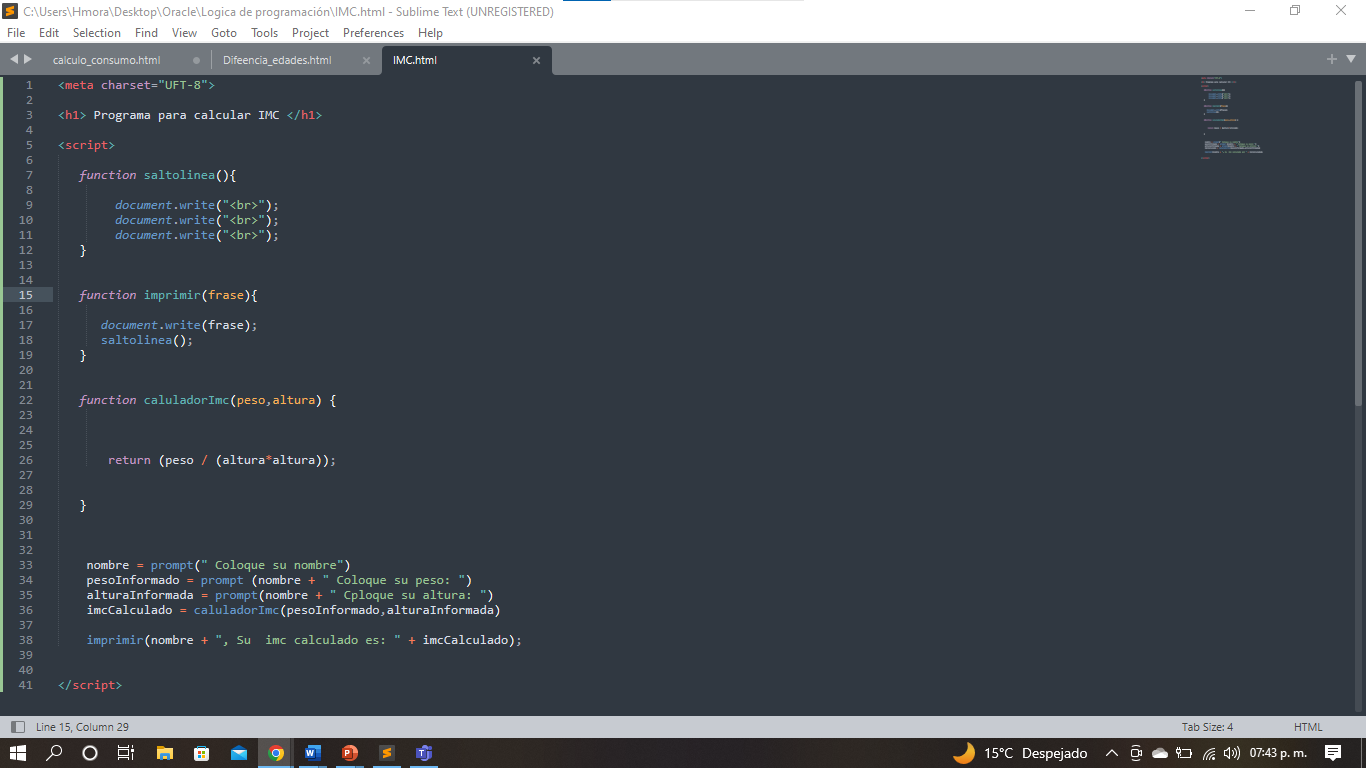This screenshot has width=1366, height=768.
Task: Open the tab list dropdown arrow
Action: [x=1350, y=60]
